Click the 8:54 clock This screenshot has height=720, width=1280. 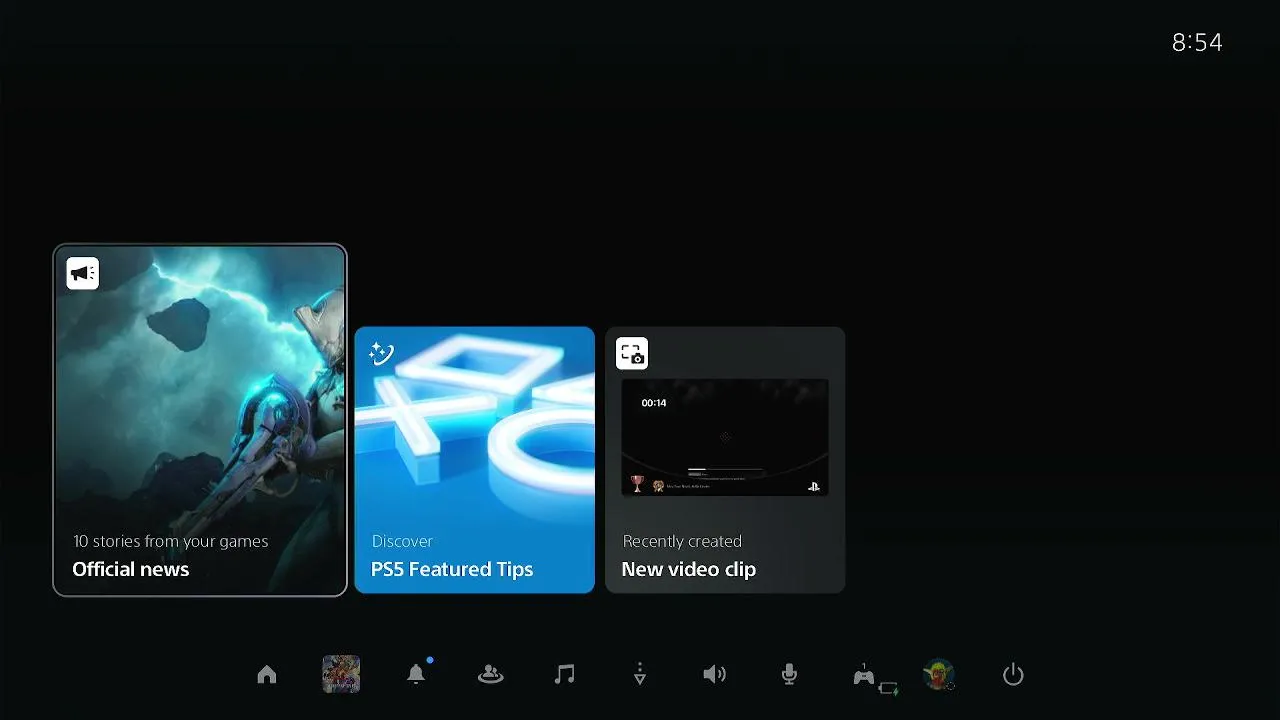pos(1197,42)
